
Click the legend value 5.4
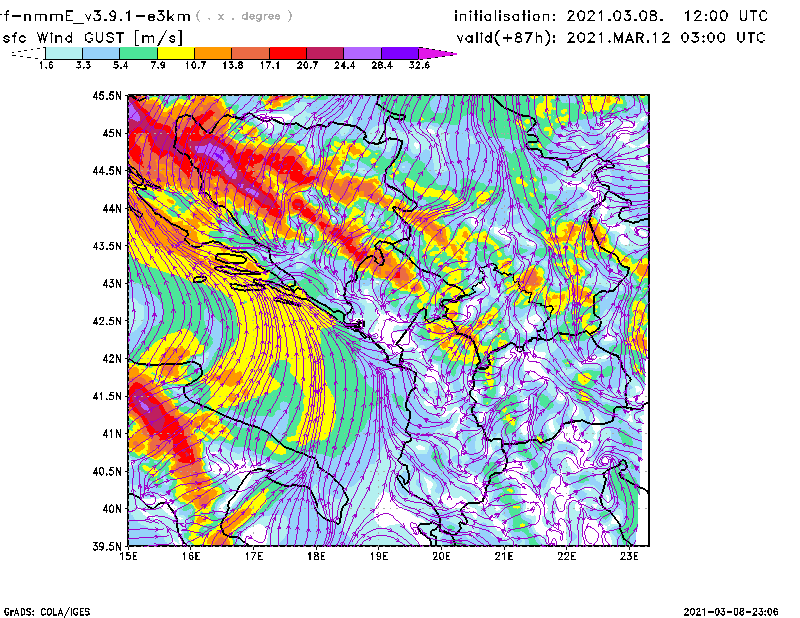tap(120, 65)
